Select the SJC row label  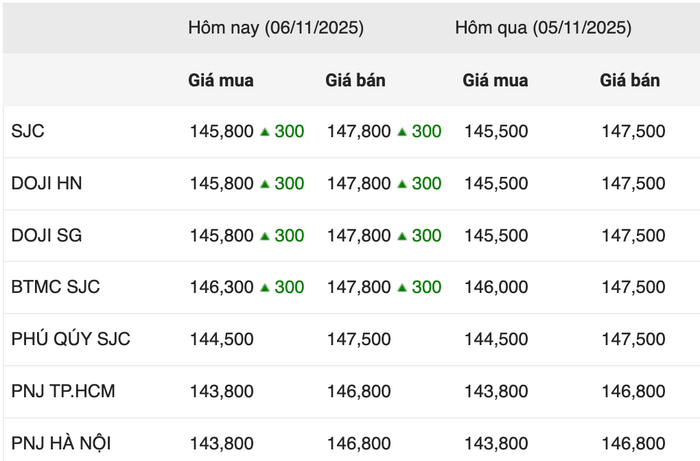[x=28, y=131]
